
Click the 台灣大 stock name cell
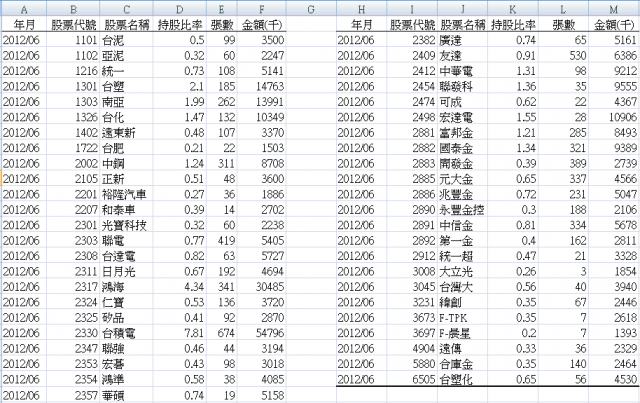pyautogui.click(x=462, y=287)
